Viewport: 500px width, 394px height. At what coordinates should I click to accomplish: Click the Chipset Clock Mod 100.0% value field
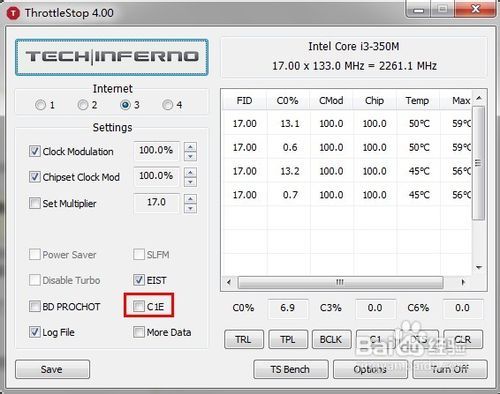click(x=156, y=177)
